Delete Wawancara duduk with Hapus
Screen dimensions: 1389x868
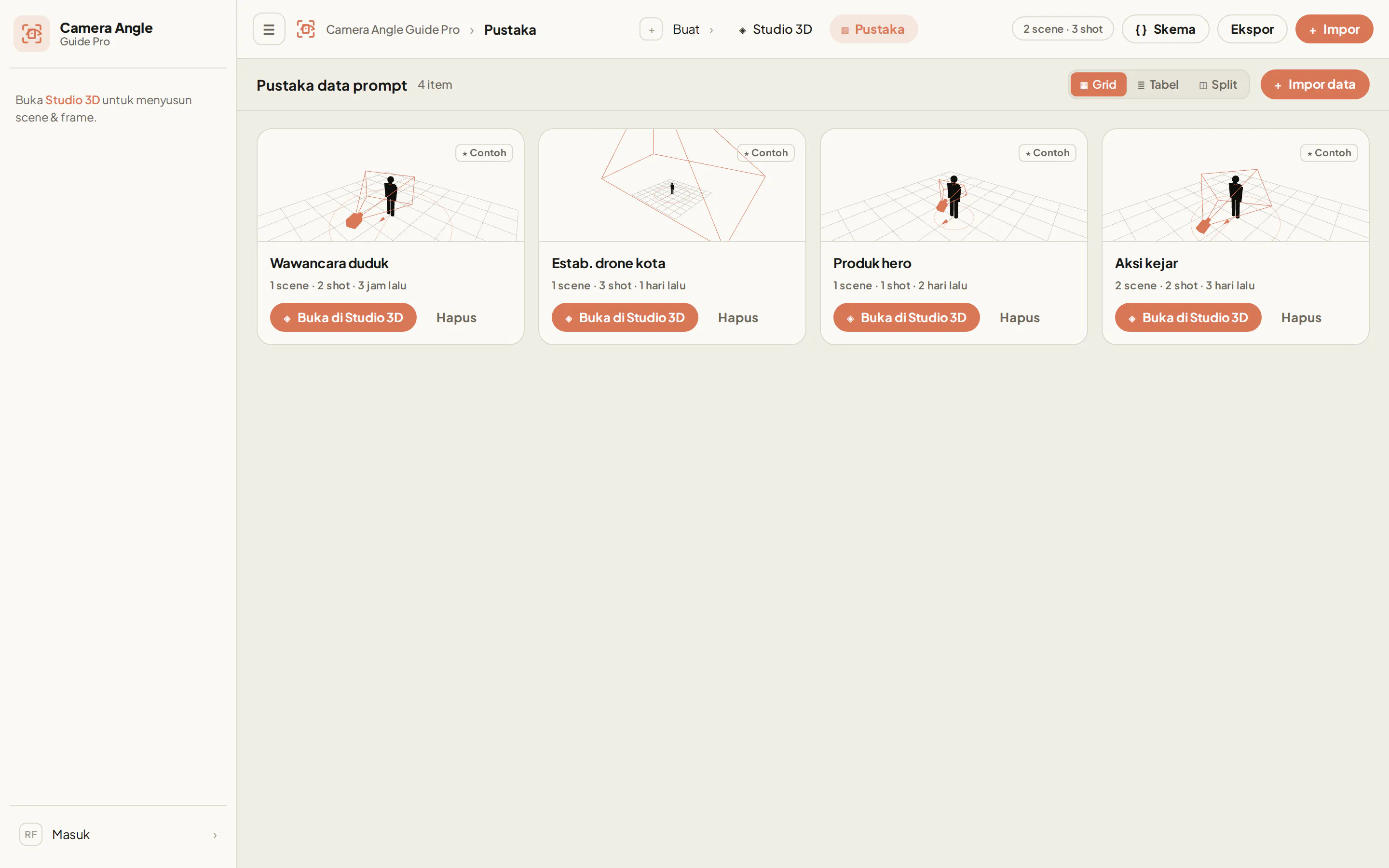[x=456, y=317]
